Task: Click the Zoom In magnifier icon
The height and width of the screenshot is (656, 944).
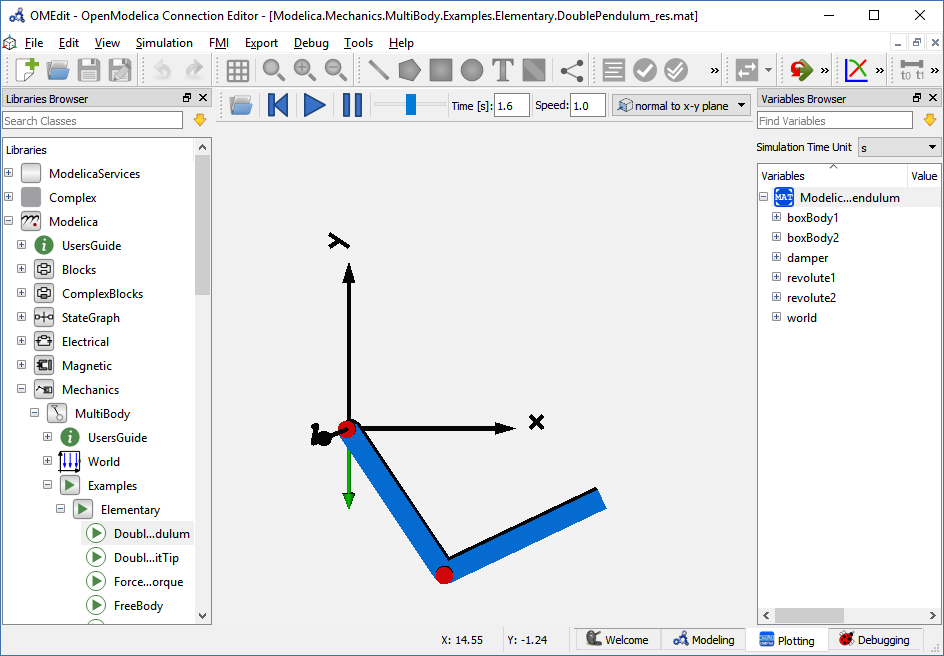Action: pos(305,70)
